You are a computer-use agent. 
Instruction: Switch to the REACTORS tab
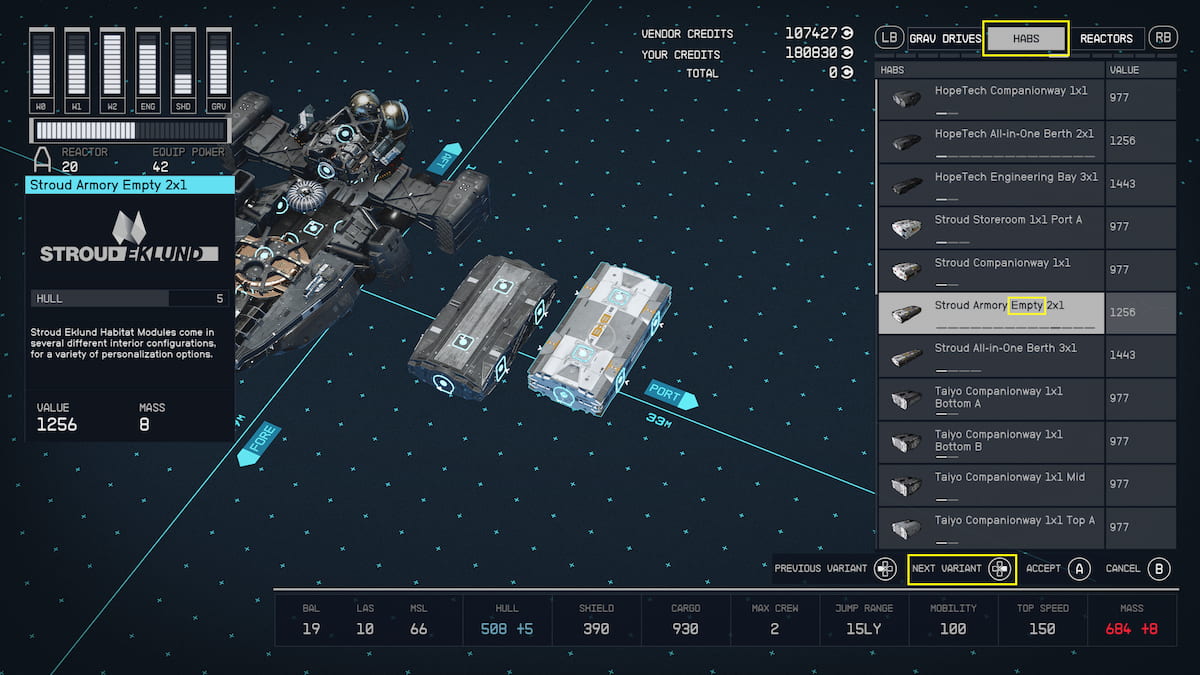(1108, 38)
